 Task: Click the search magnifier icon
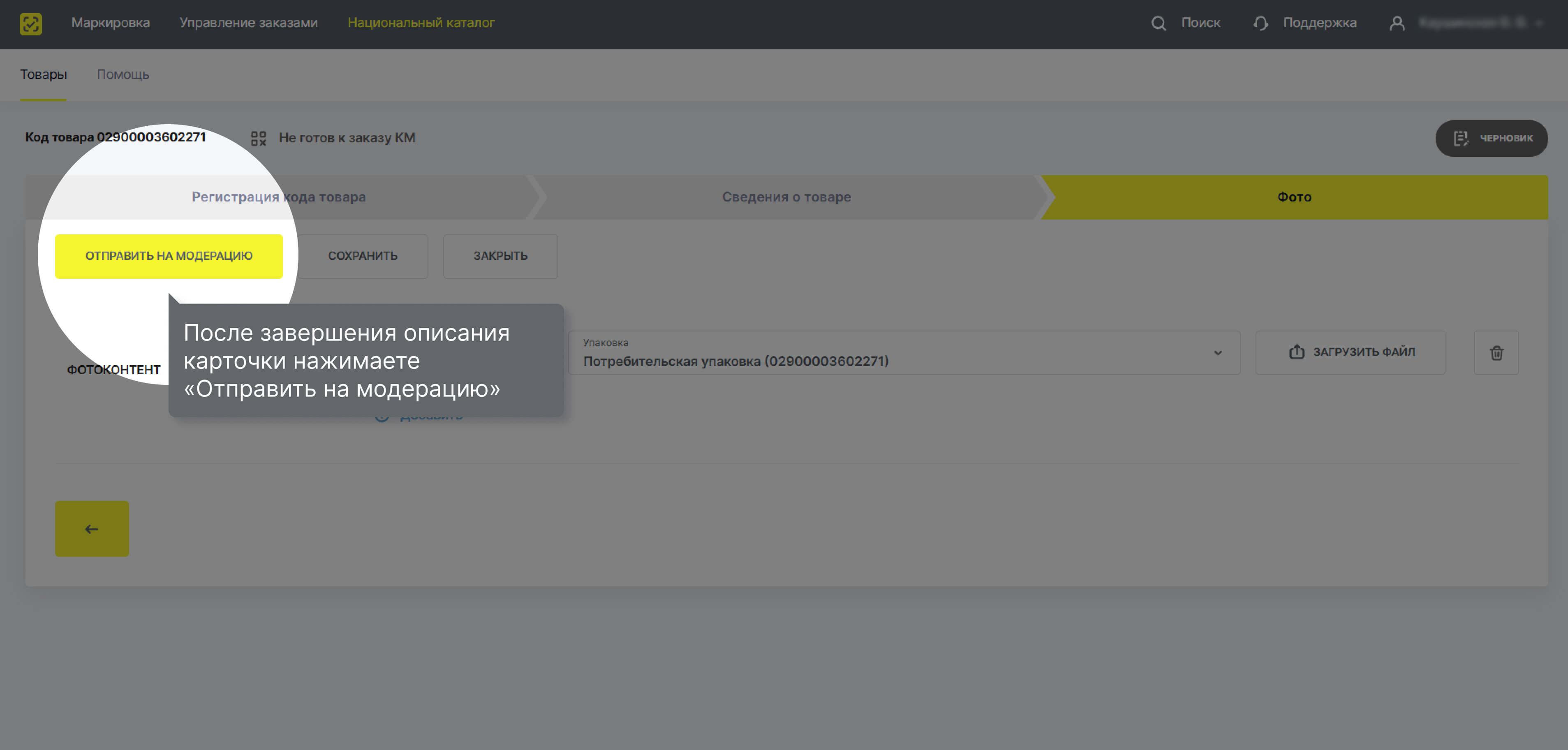[x=1159, y=23]
